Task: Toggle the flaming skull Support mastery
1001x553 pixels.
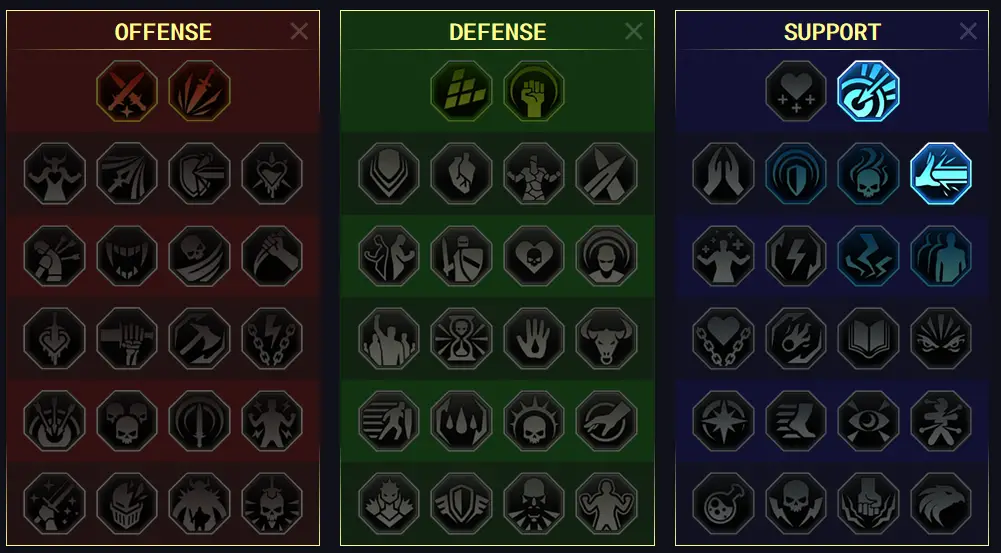Action: pos(868,174)
